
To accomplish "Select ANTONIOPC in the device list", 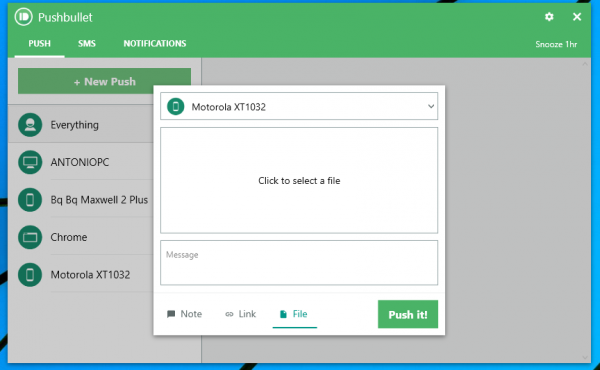I will point(81,162).
